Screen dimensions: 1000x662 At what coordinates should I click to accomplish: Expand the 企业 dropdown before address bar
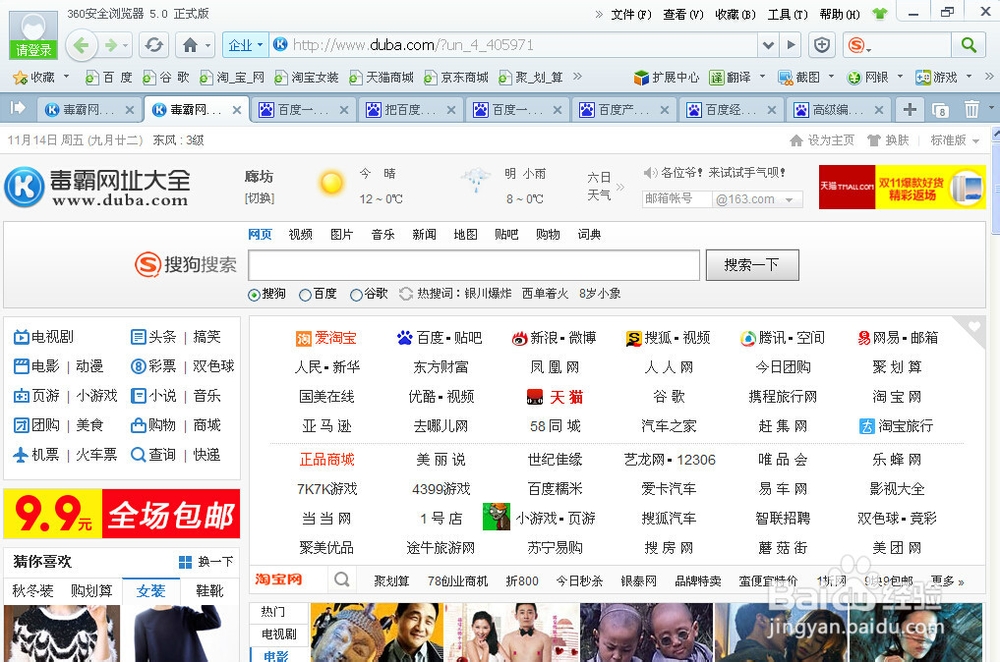245,45
